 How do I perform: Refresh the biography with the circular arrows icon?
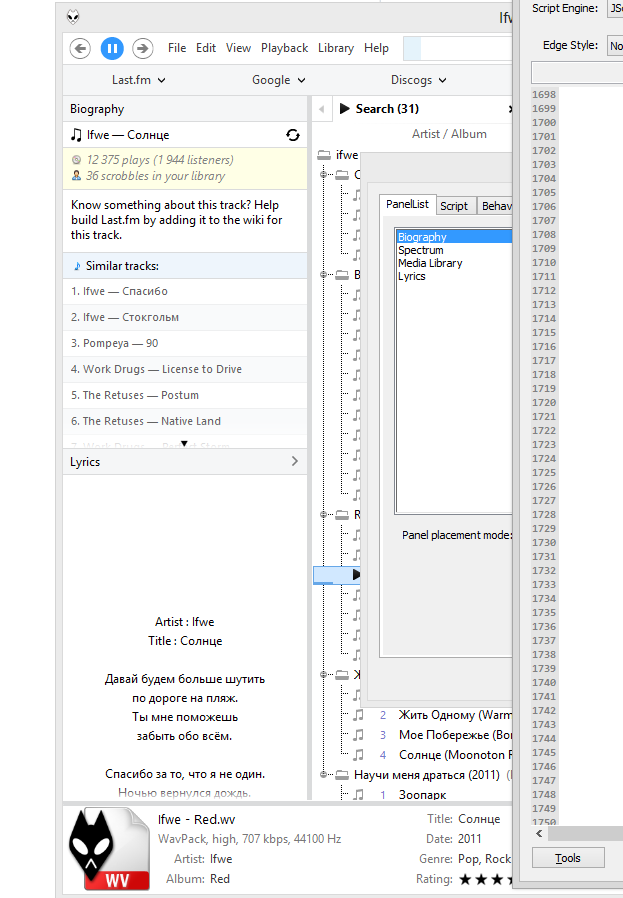(x=293, y=135)
